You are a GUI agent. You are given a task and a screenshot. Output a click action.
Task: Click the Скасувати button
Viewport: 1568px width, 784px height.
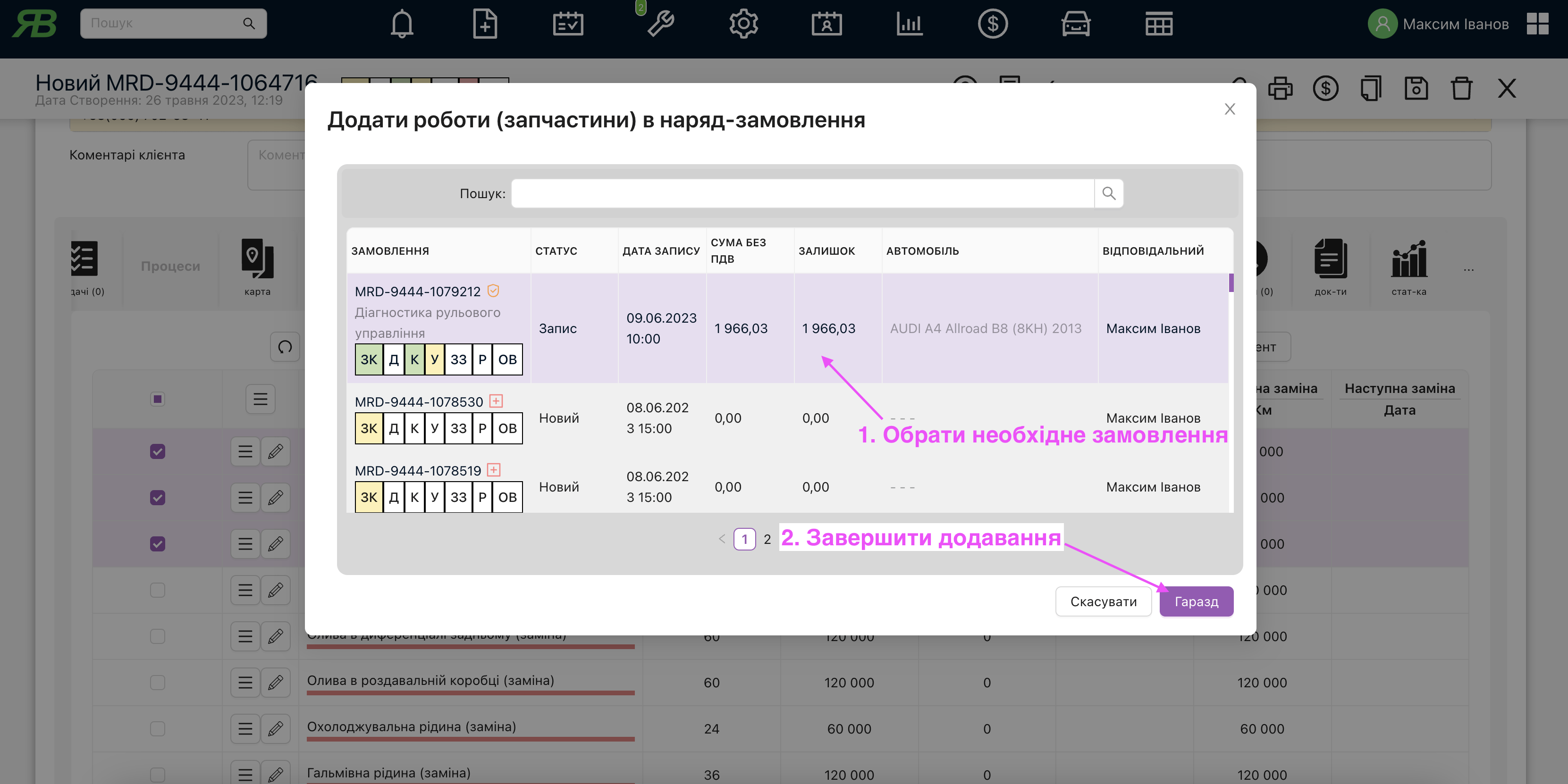point(1103,601)
